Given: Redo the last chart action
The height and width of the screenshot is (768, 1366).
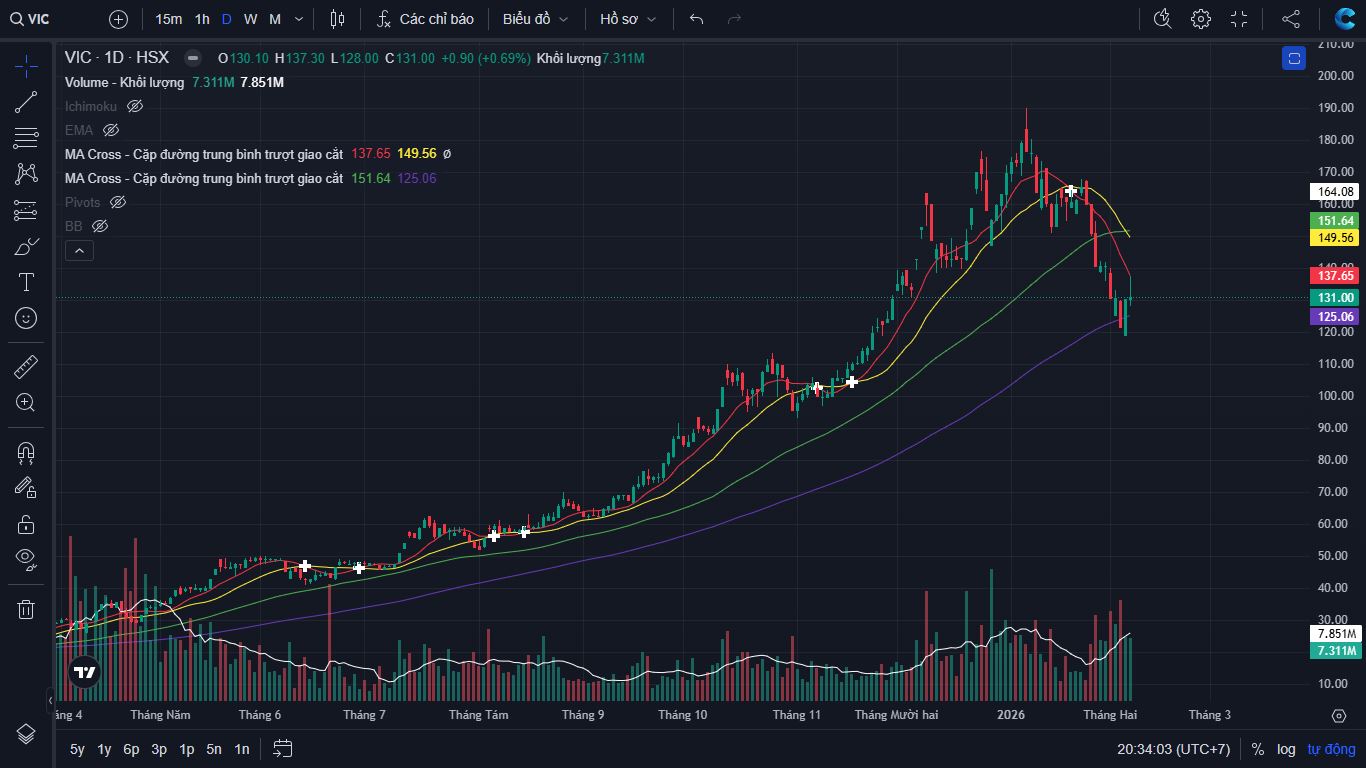Looking at the screenshot, I should (734, 19).
